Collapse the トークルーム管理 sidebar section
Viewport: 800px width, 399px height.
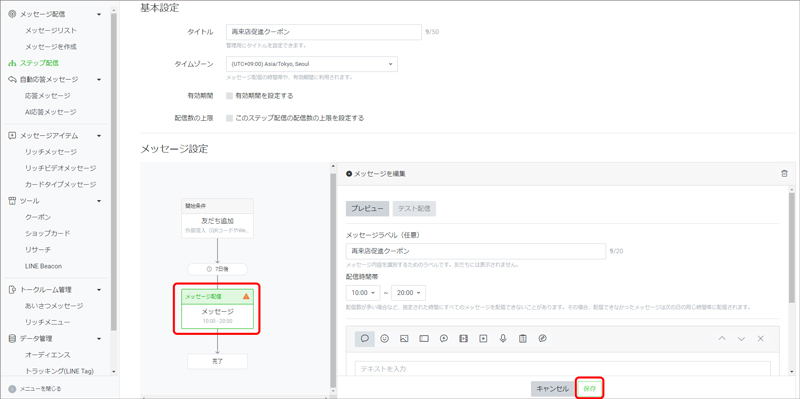pos(99,290)
